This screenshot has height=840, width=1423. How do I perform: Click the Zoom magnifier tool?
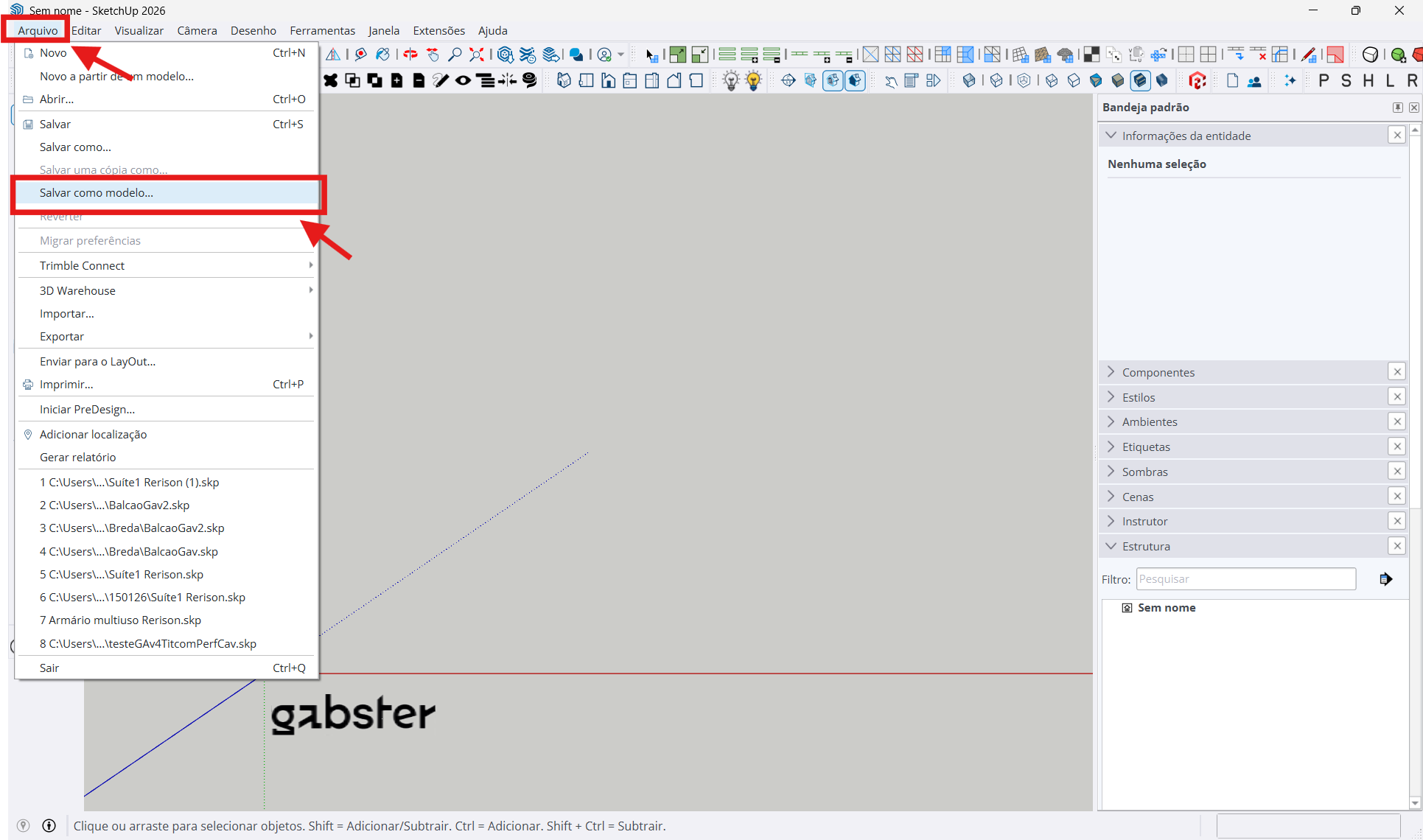coord(455,55)
